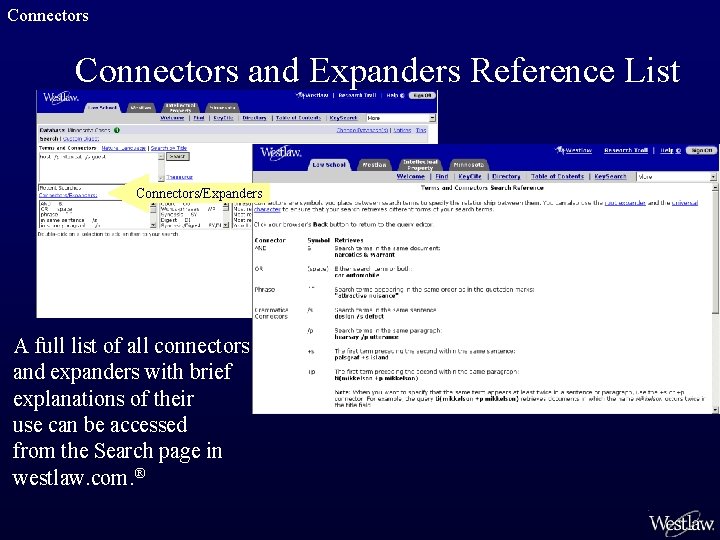
Task: Click Welcome link in front window toolbar
Action: tap(410, 176)
